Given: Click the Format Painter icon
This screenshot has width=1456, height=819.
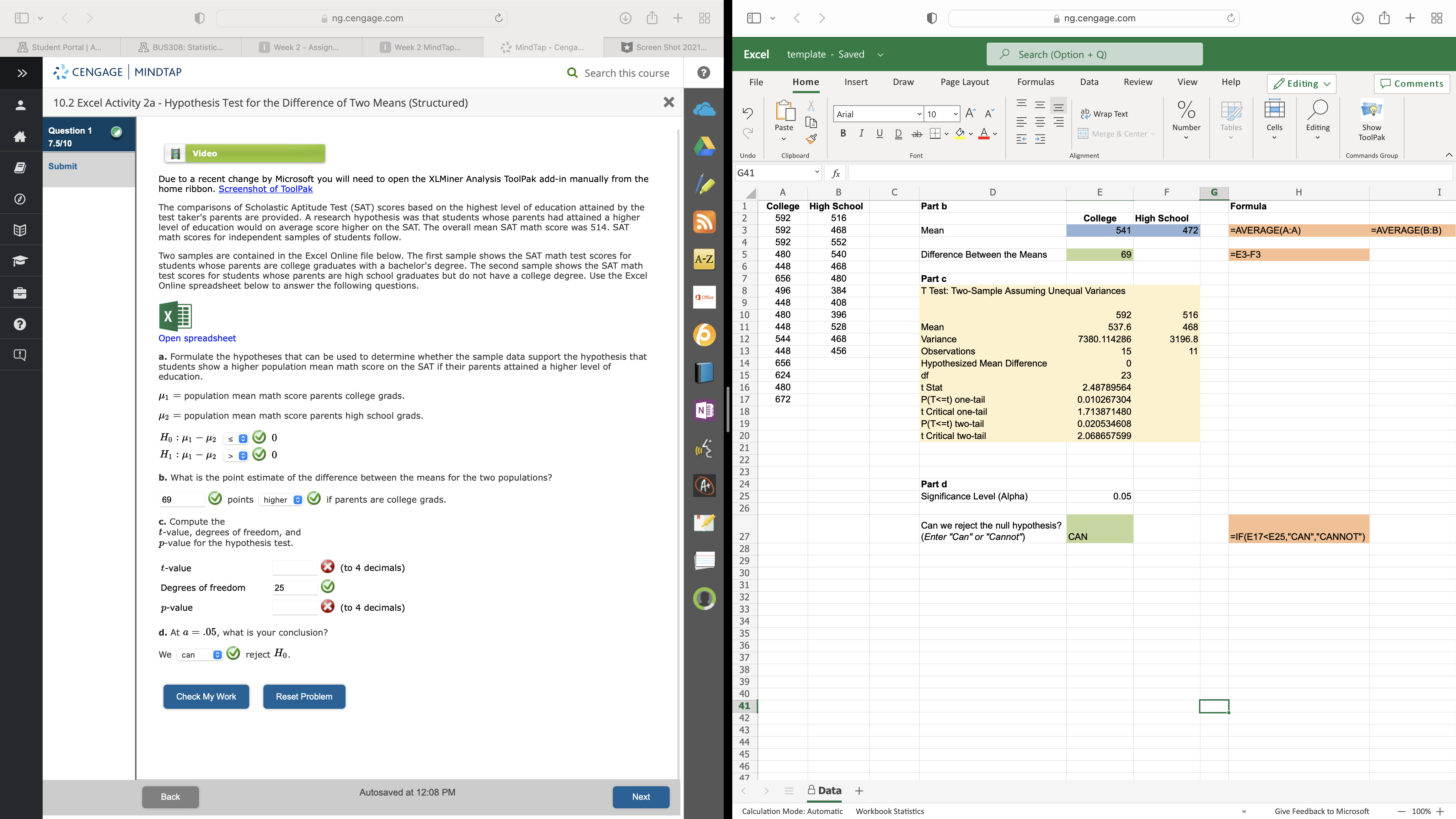Looking at the screenshot, I should 811,139.
